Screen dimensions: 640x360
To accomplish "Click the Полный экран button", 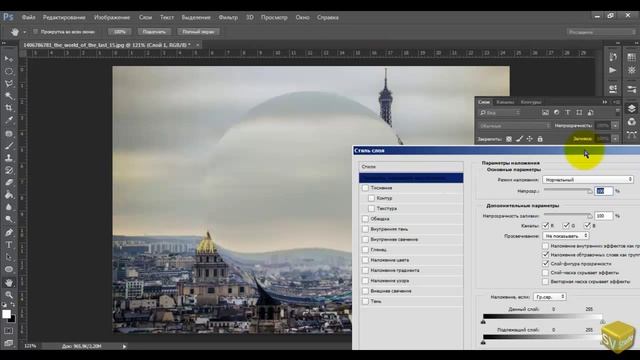I will [x=198, y=31].
